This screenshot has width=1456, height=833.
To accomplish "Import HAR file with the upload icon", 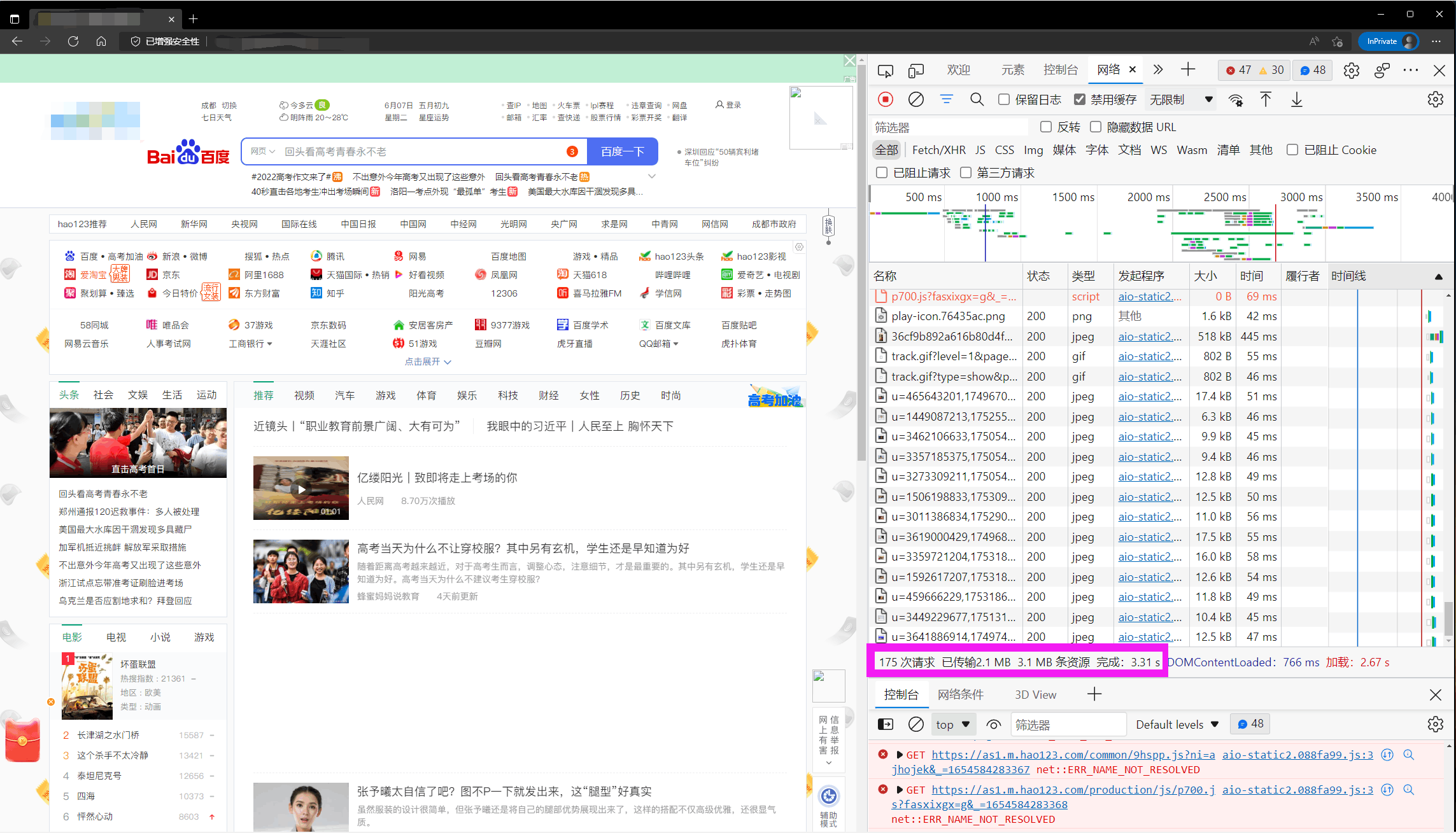I will pyautogui.click(x=1266, y=99).
